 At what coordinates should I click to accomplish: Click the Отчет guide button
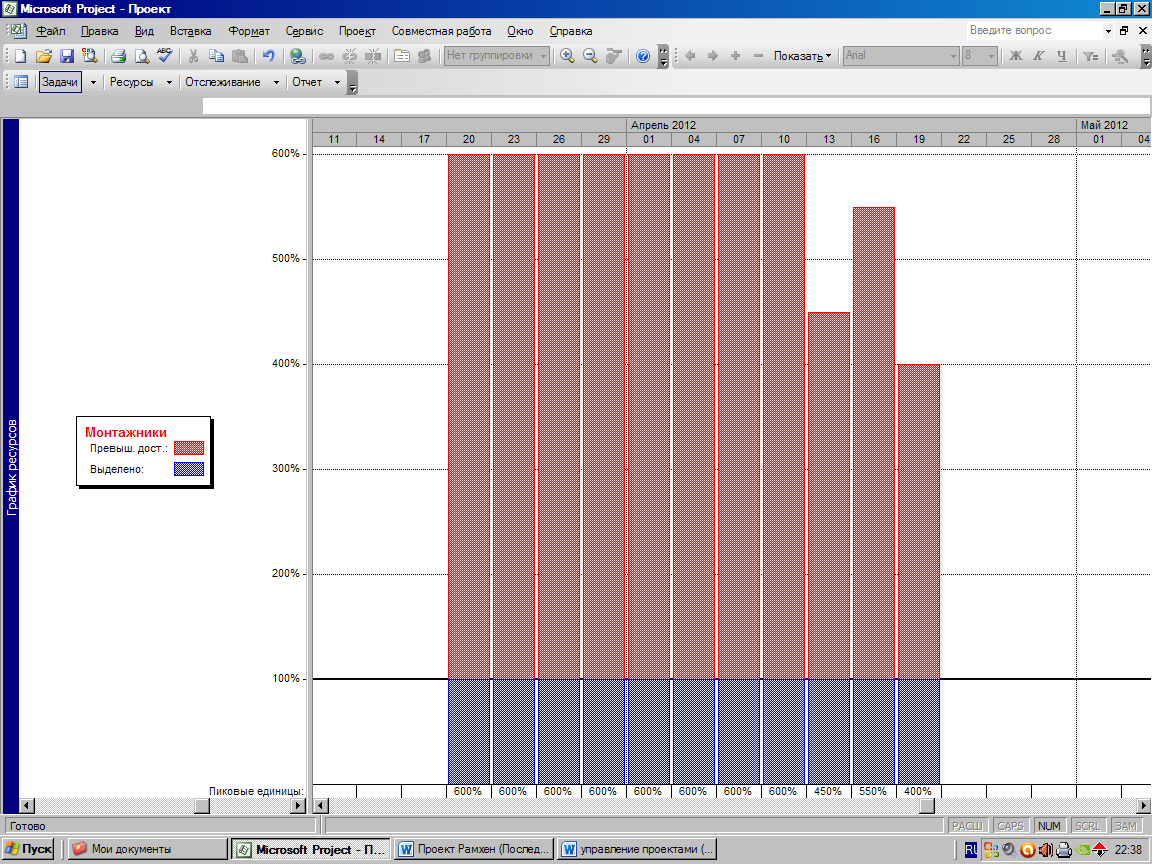click(x=307, y=82)
